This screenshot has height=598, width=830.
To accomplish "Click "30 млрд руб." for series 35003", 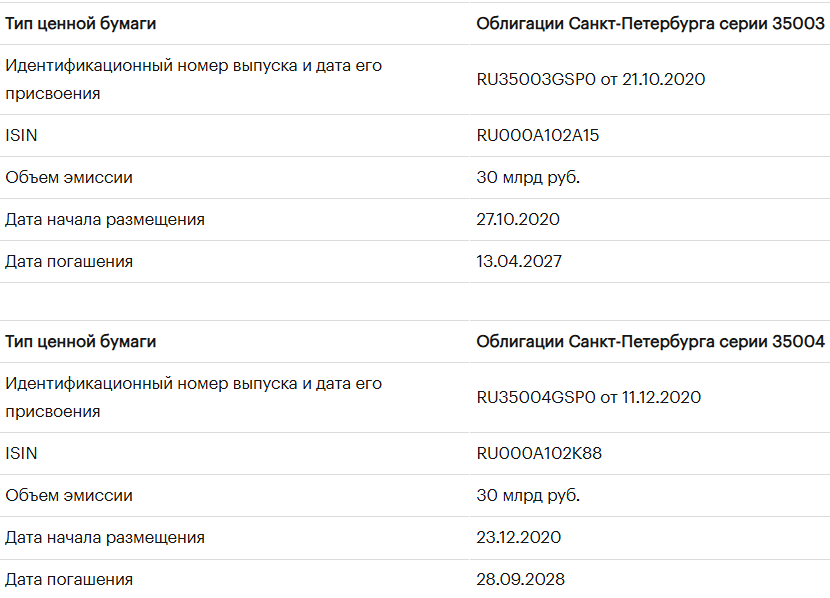I will (x=528, y=177).
